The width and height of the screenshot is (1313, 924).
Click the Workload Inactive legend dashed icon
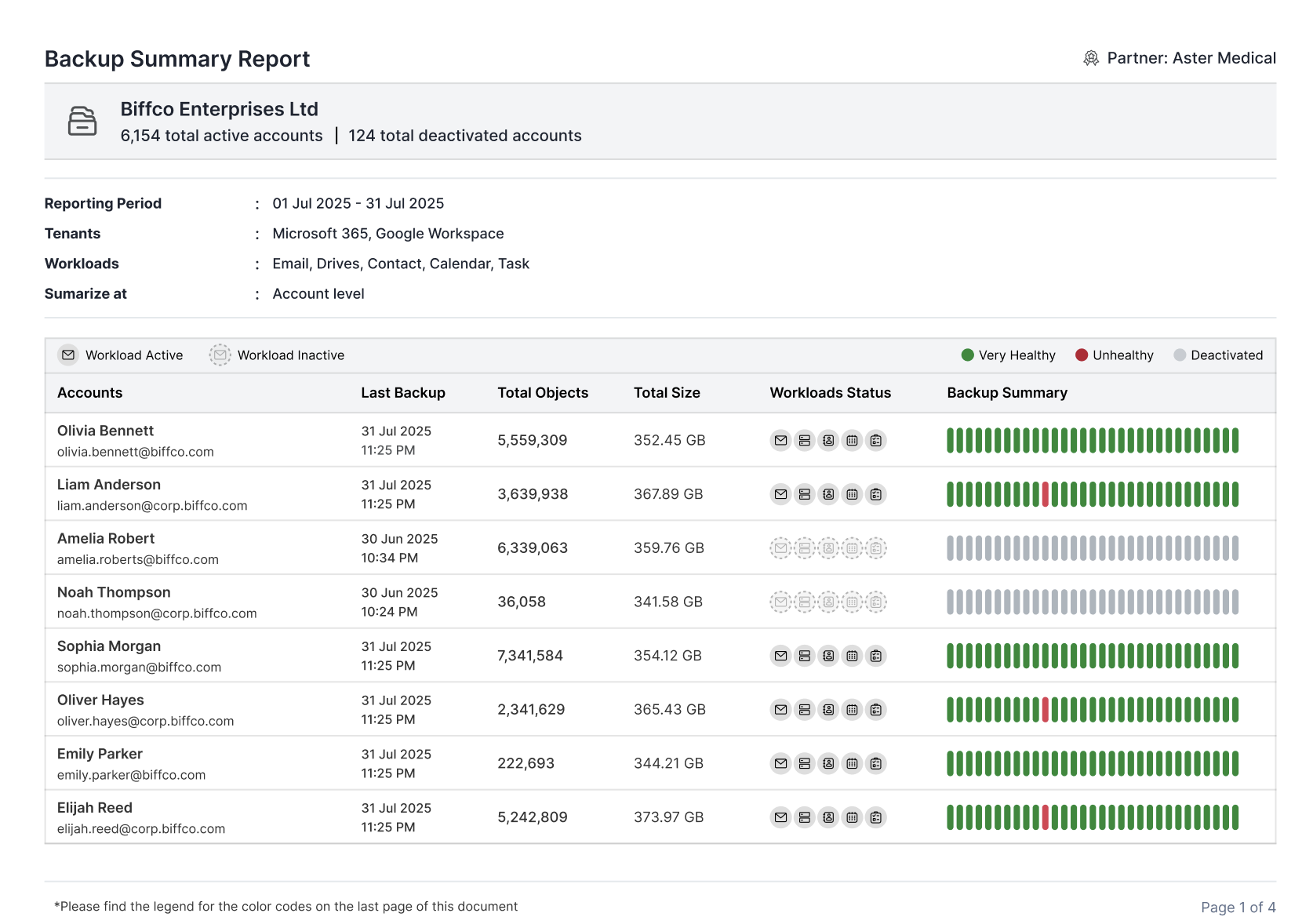pyautogui.click(x=220, y=355)
